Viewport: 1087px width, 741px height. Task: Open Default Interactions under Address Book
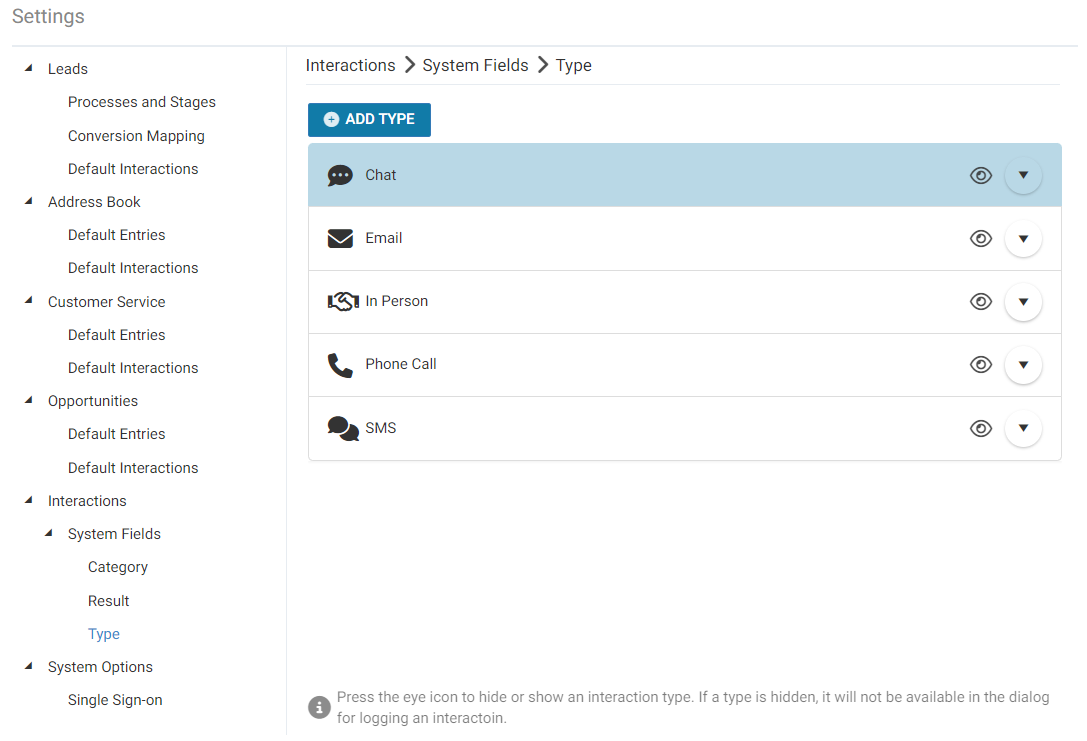(x=133, y=268)
